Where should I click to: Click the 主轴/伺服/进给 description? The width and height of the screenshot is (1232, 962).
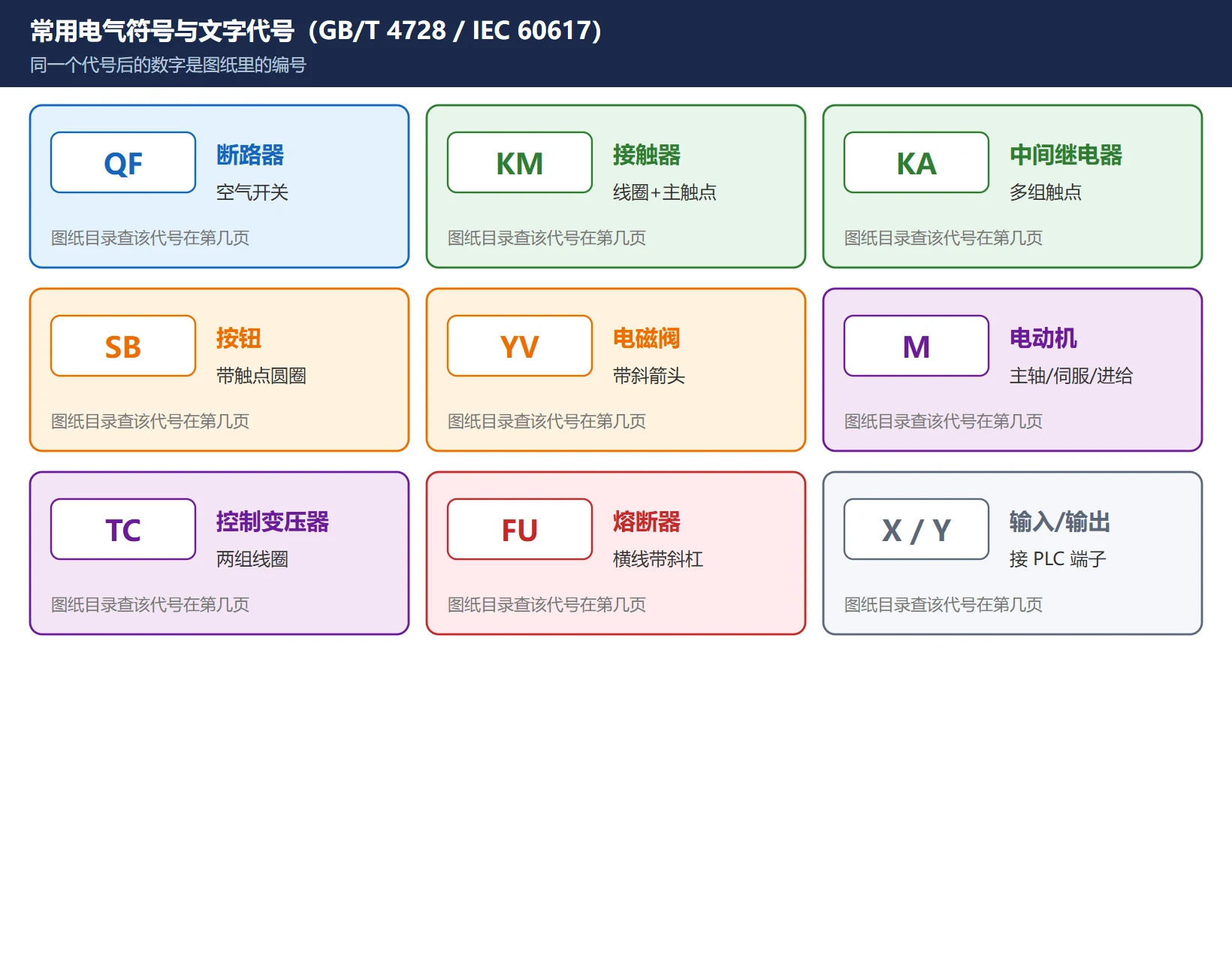(x=1071, y=376)
